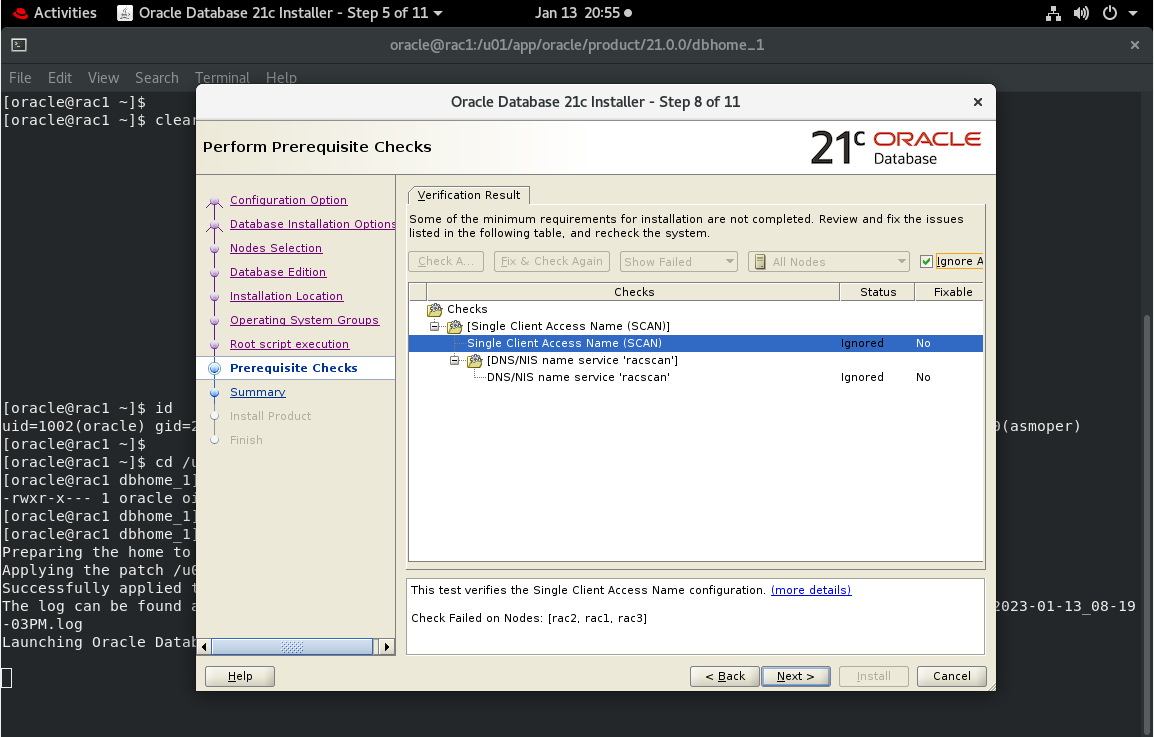Screen dimensions: 1154x737
Task: Click the installer Help button
Action: pyautogui.click(x=240, y=676)
